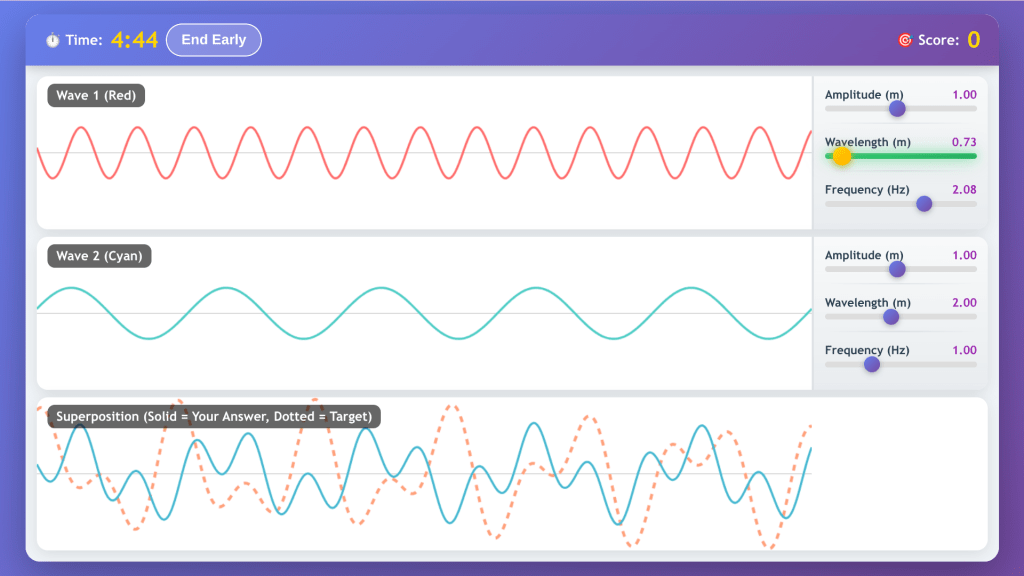Select the Wave 2 (Cyan) label
This screenshot has width=1024, height=576.
[x=99, y=256]
